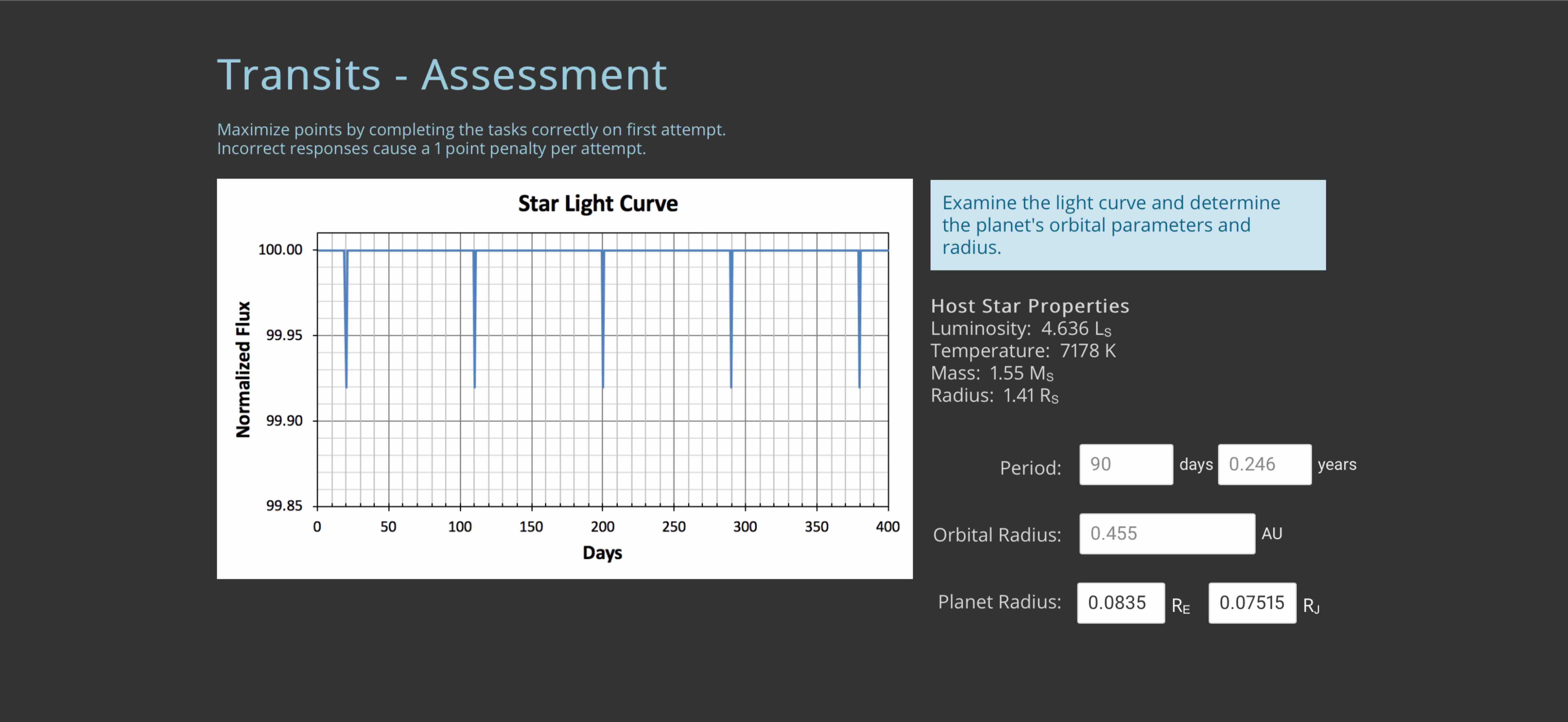Click the Period days input field
The height and width of the screenshot is (722, 1568).
[1126, 465]
